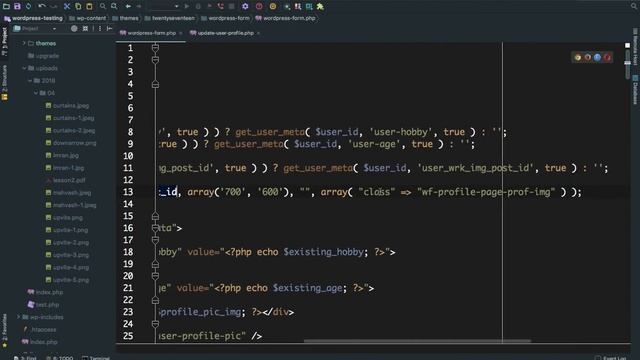Click the Cut scissors icon
Screen dimensions: 640x360
tap(67, 6)
